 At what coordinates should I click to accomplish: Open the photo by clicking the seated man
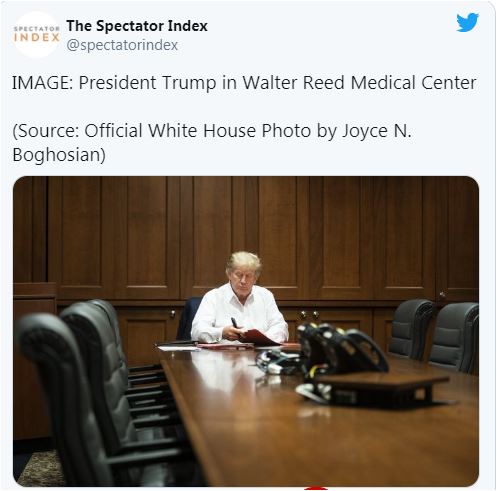click(x=240, y=297)
